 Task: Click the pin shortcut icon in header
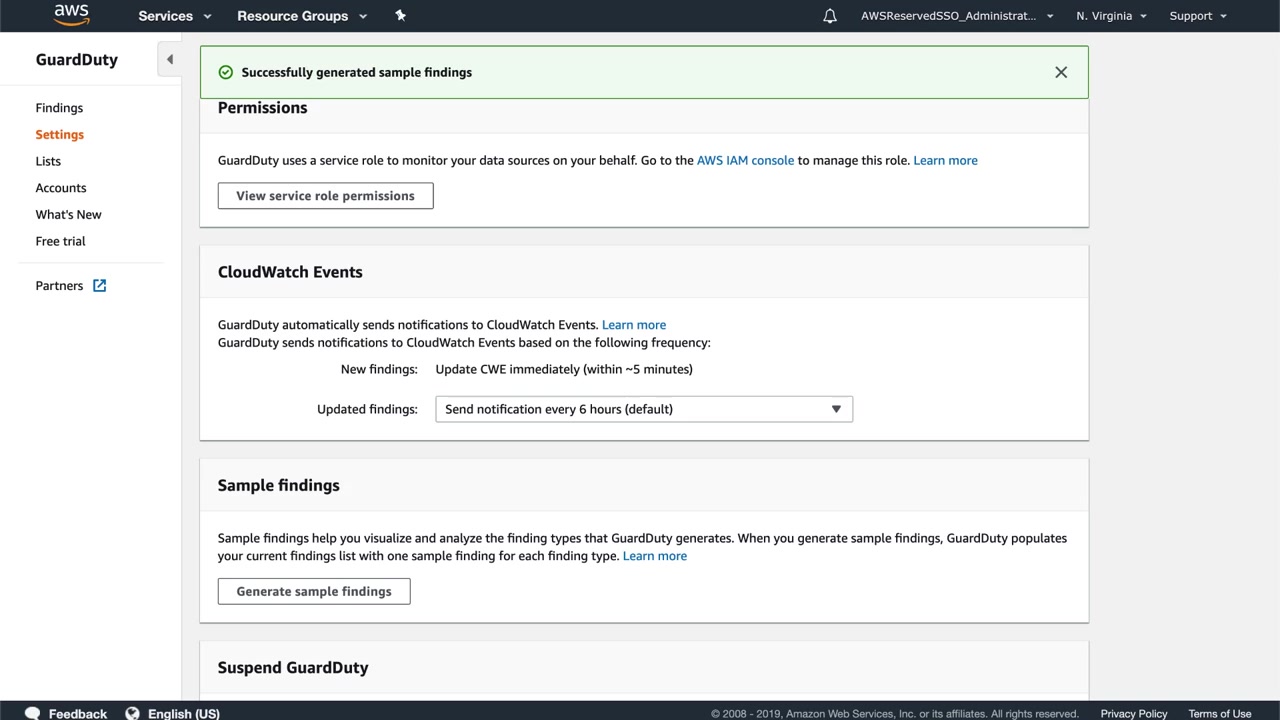(400, 15)
